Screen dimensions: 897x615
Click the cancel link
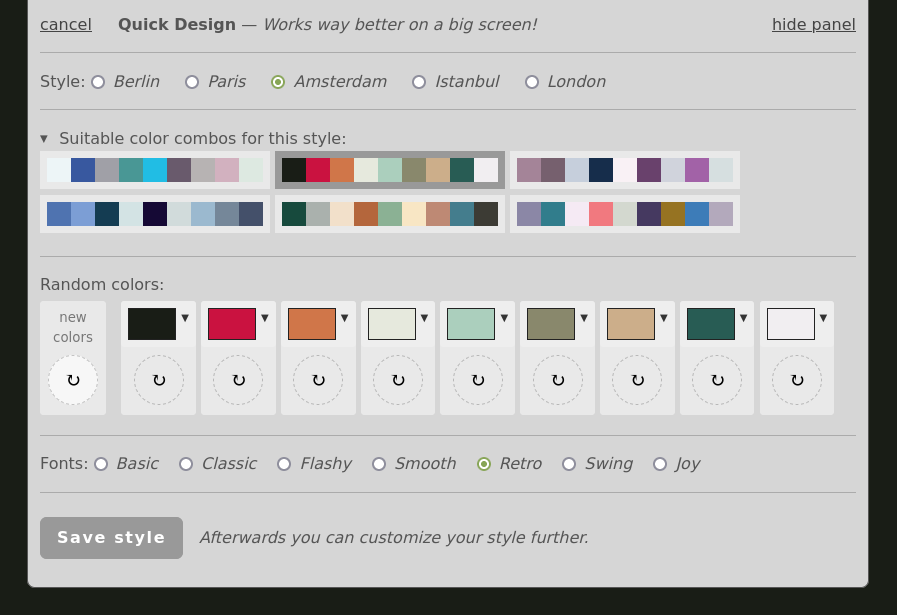click(x=66, y=24)
